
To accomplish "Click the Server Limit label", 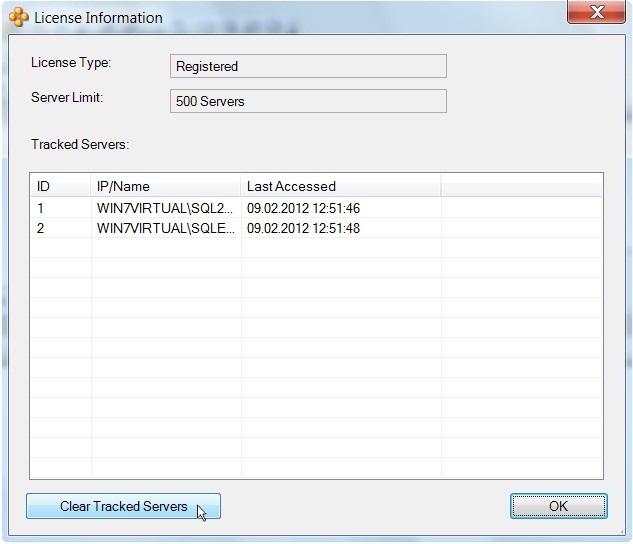I will point(67,97).
